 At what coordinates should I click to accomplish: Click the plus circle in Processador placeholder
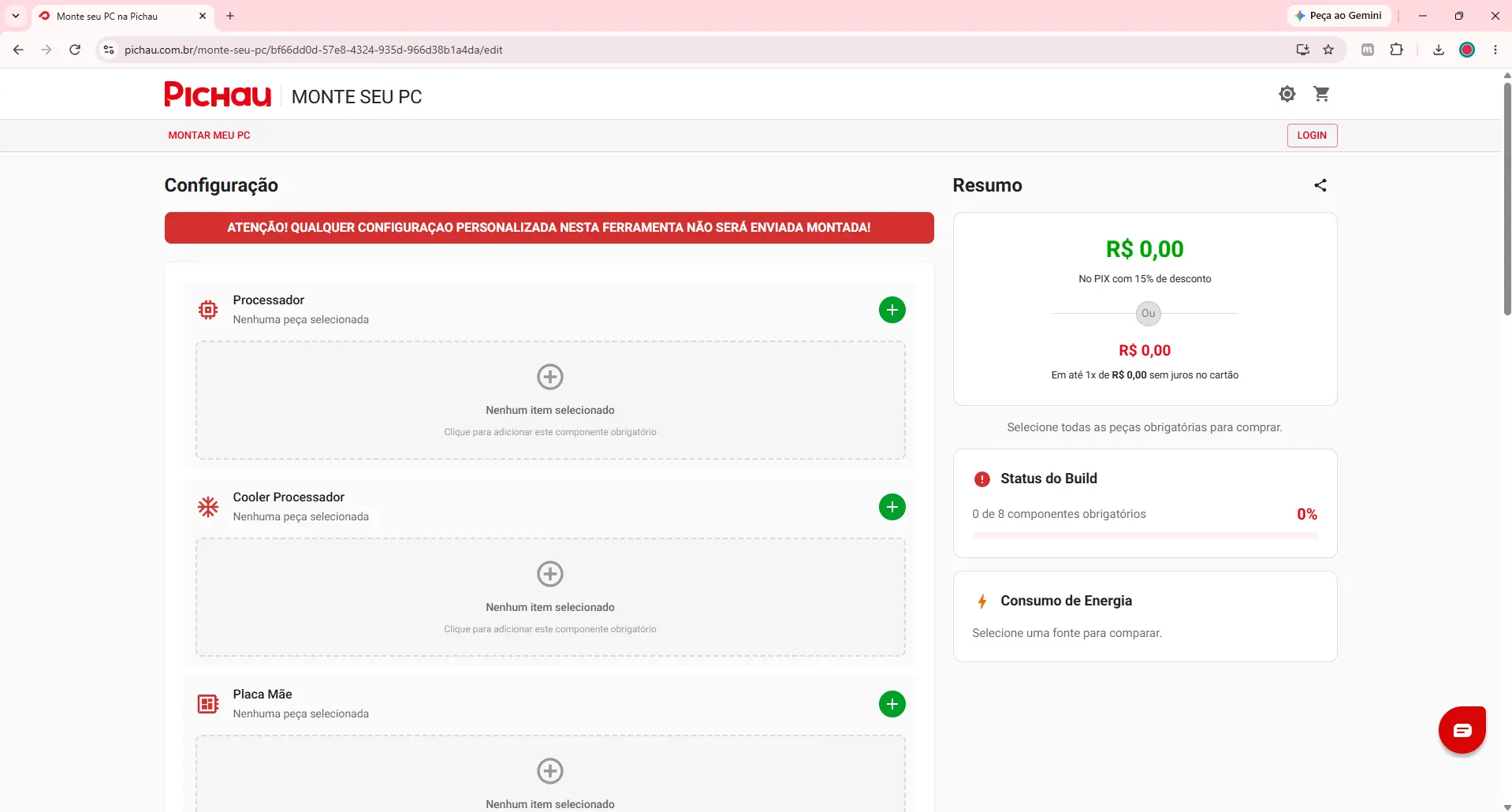pyautogui.click(x=550, y=377)
